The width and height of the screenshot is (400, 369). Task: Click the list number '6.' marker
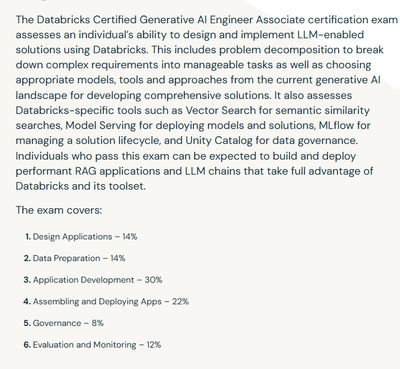click(27, 345)
